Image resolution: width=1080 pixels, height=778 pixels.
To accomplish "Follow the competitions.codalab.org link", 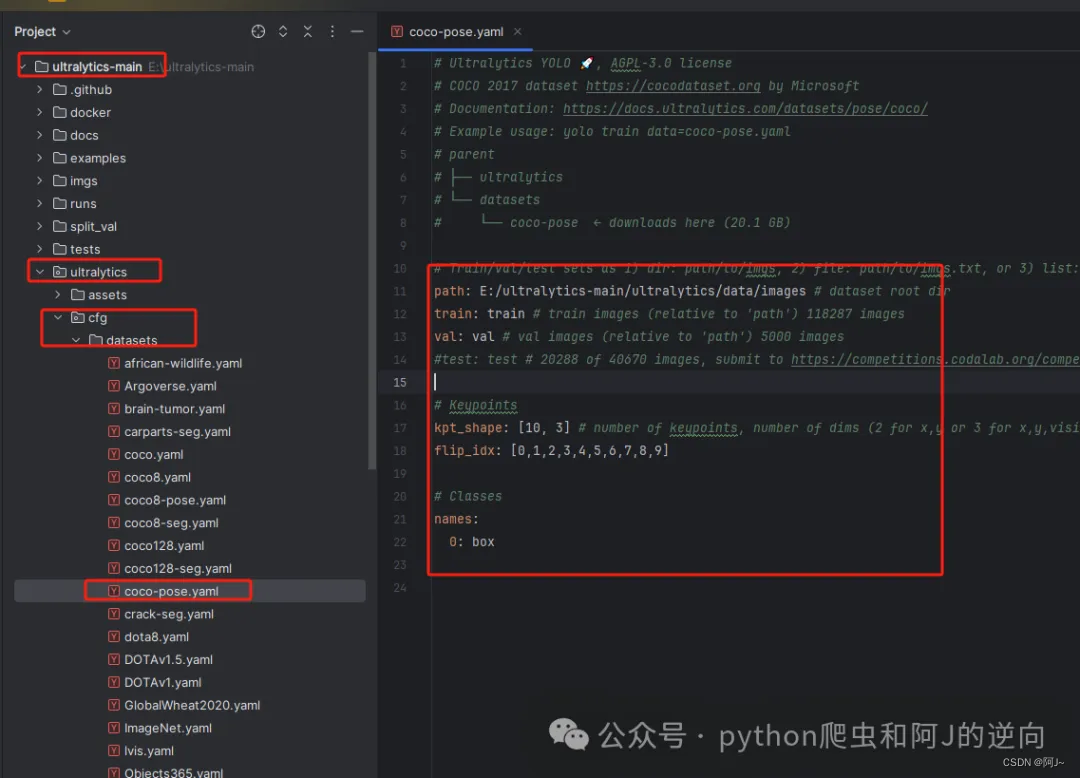I will tap(935, 359).
